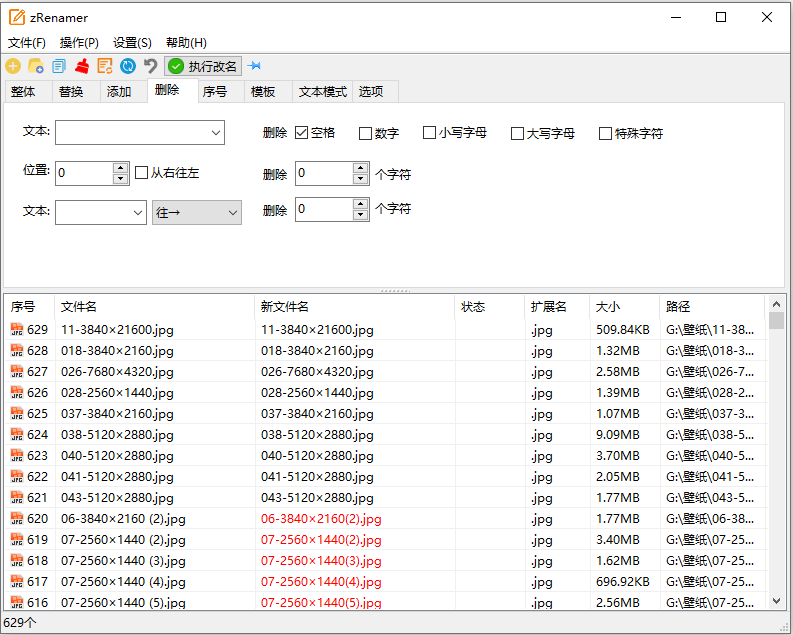This screenshot has height=635, width=793.
Task: Enable the 数字 checkbox
Action: (365, 133)
